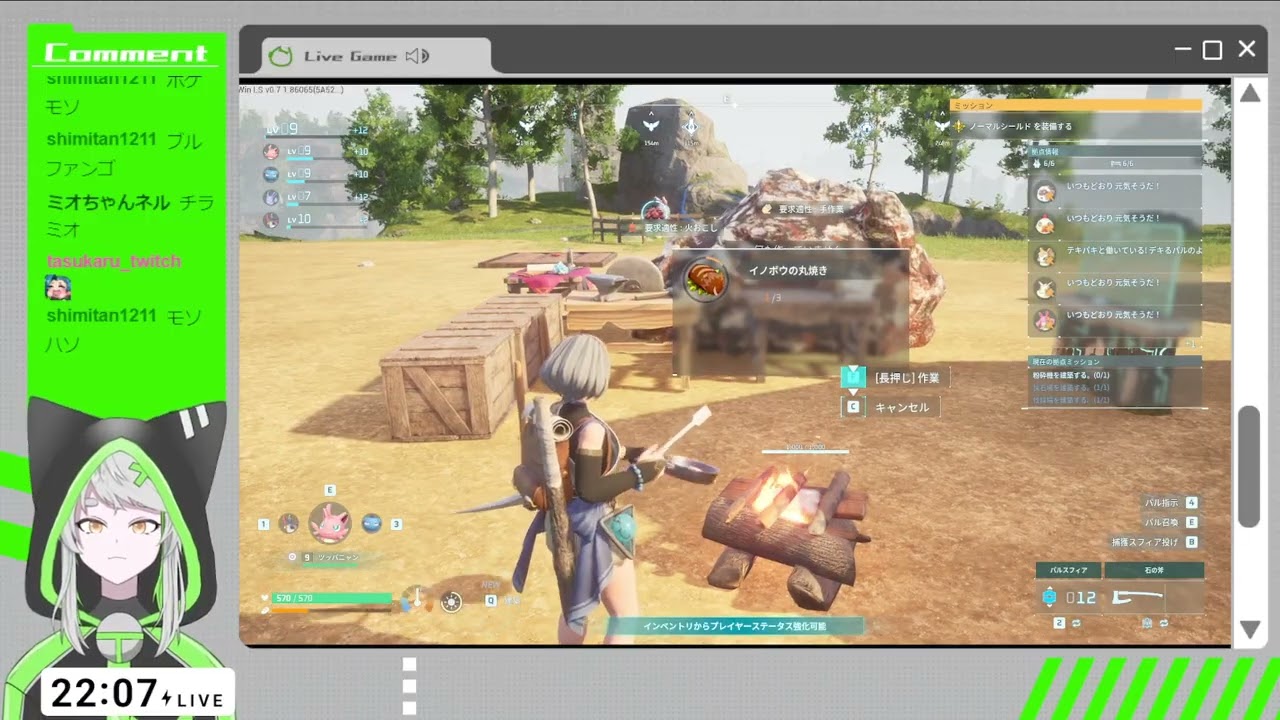Select the blue pal icon in the party level list
Viewport: 1280px width, 720px height.
(270, 174)
